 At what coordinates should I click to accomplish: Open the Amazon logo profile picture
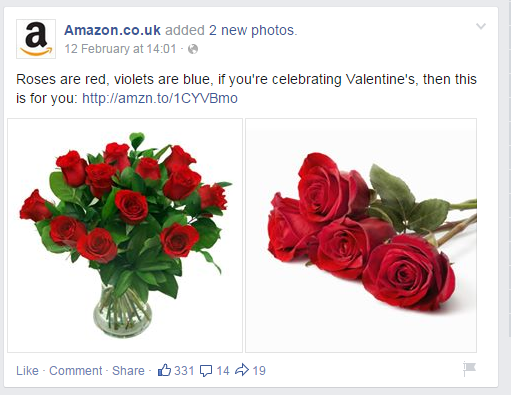click(x=36, y=39)
